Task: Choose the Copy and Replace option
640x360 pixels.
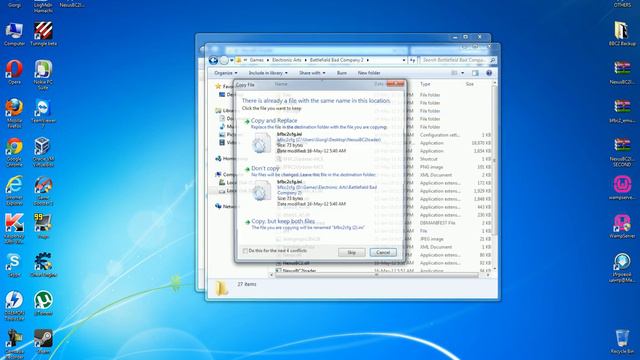Action: click(x=318, y=136)
